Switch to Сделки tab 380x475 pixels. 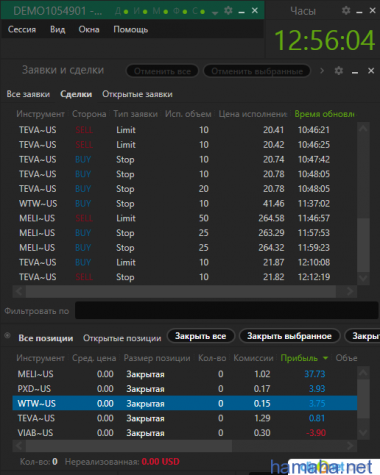76,94
